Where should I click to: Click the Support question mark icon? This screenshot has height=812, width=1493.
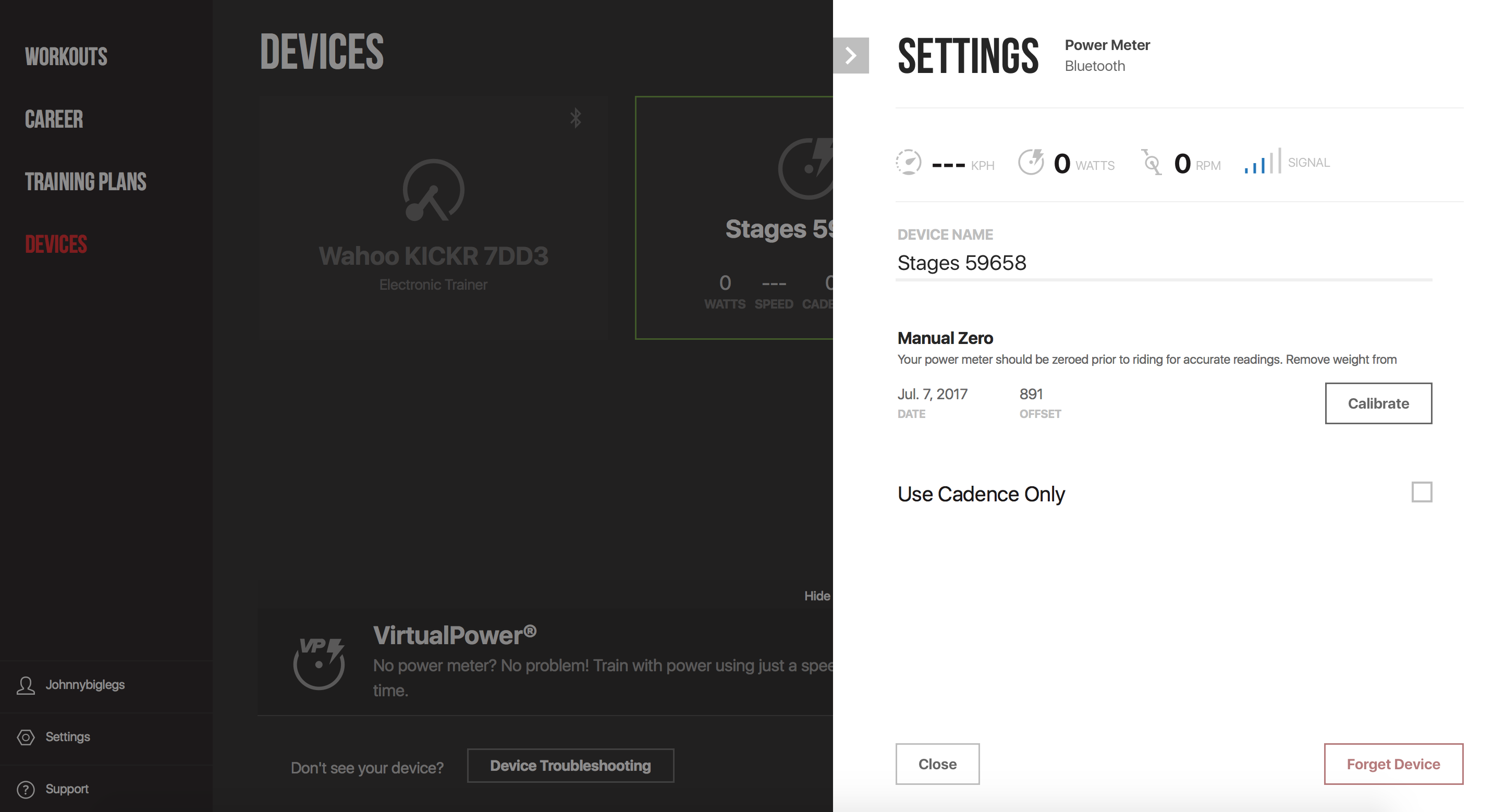tap(26, 790)
